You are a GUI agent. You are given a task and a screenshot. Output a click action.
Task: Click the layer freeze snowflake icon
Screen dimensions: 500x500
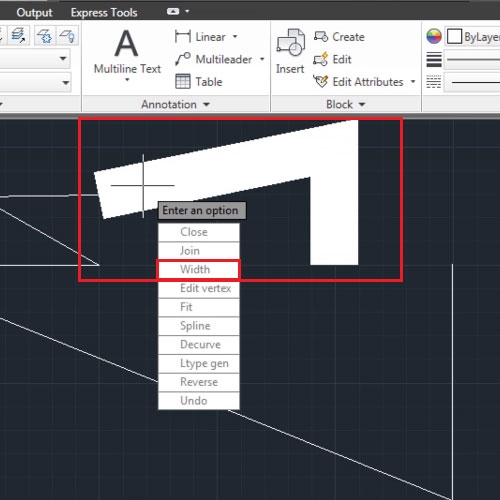[45, 36]
